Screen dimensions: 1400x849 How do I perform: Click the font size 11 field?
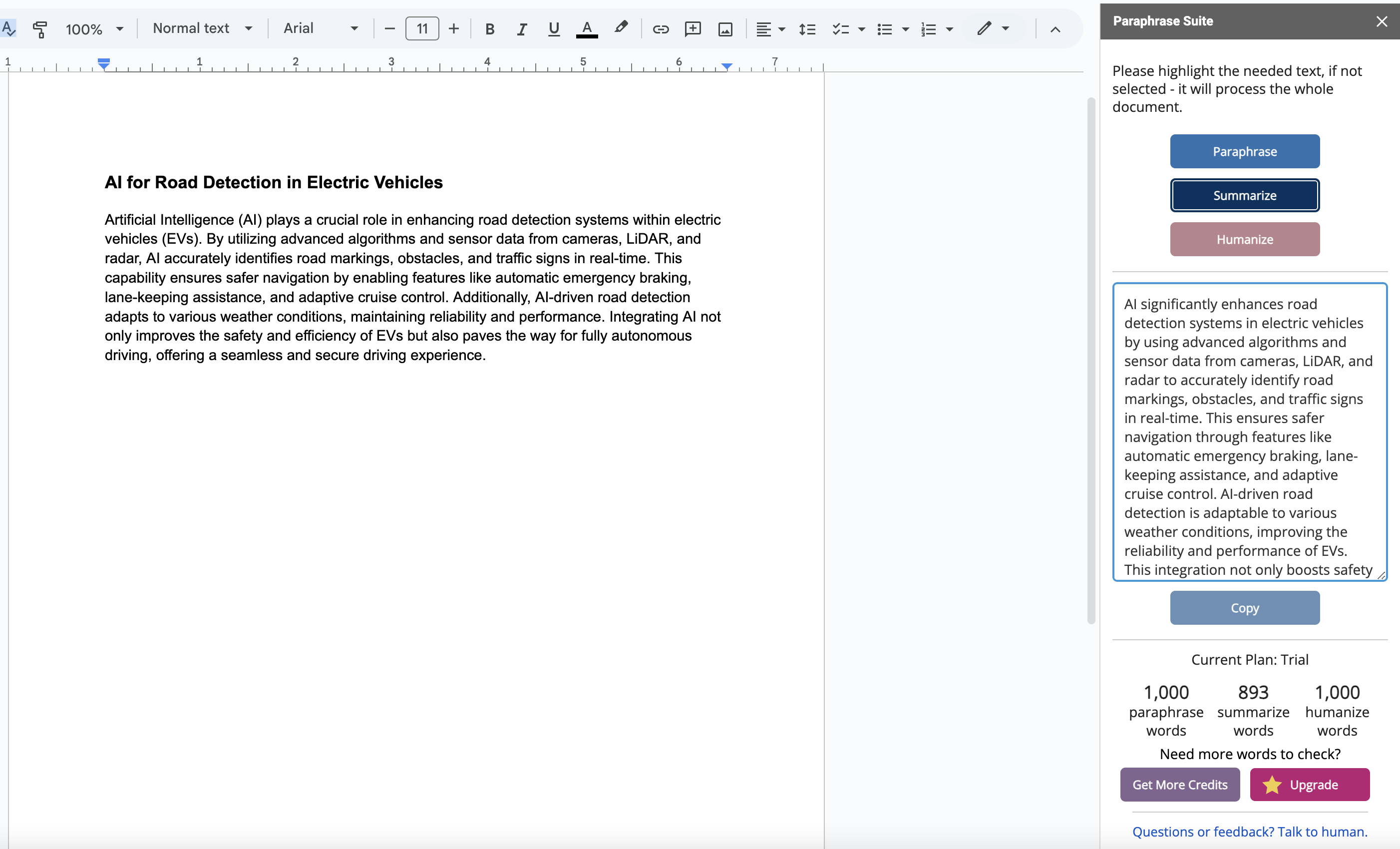tap(422, 28)
